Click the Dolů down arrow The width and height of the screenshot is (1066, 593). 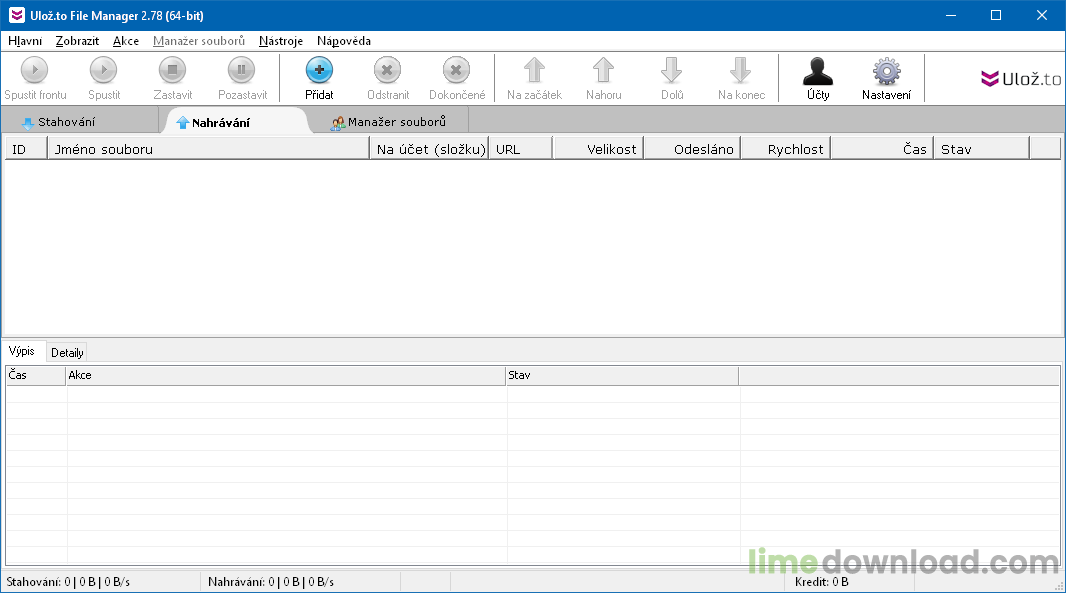coord(672,70)
